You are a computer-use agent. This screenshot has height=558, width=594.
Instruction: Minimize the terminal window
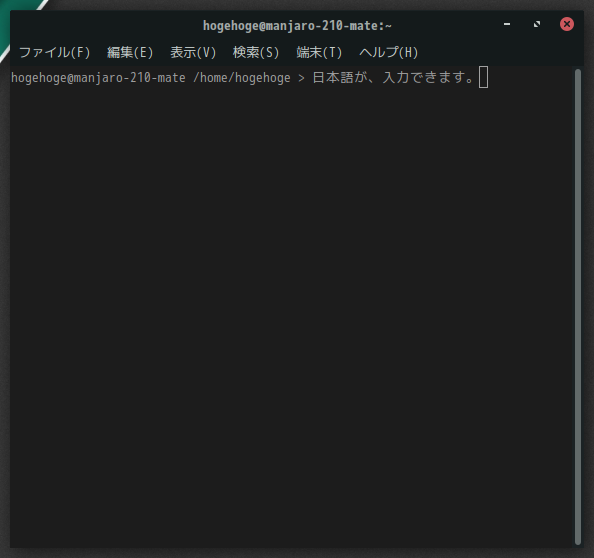tap(507, 24)
